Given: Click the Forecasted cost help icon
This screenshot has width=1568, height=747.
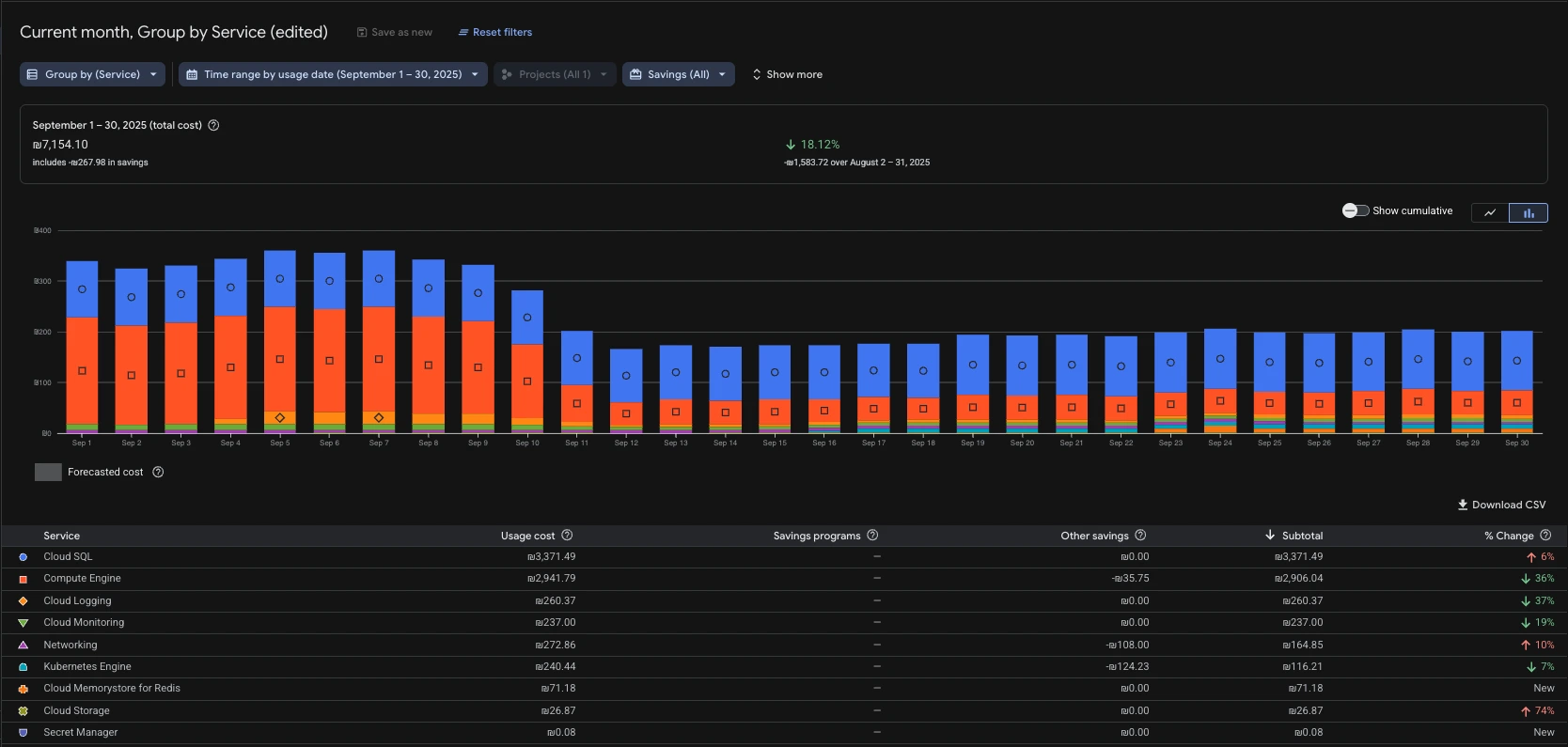Looking at the screenshot, I should pyautogui.click(x=158, y=472).
